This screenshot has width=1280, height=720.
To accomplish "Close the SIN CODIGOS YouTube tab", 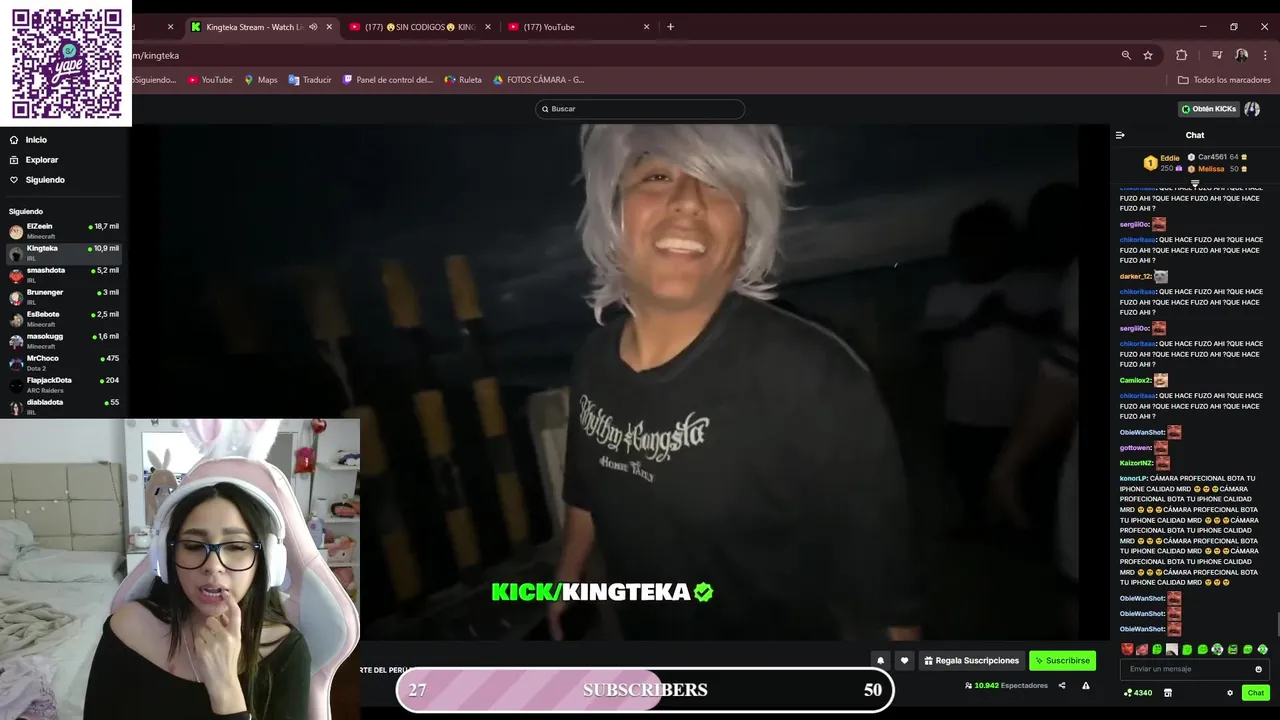I will tap(488, 27).
